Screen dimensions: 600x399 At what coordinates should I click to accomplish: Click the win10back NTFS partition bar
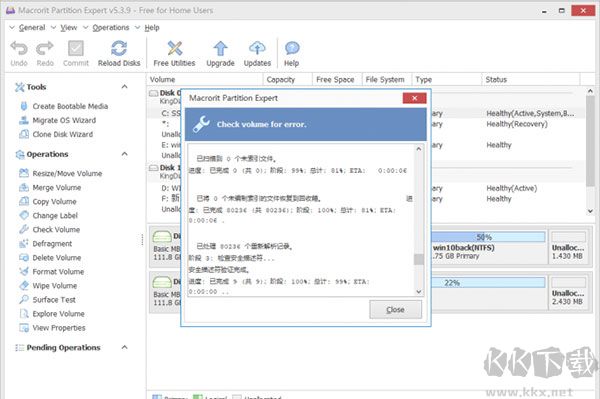point(489,247)
